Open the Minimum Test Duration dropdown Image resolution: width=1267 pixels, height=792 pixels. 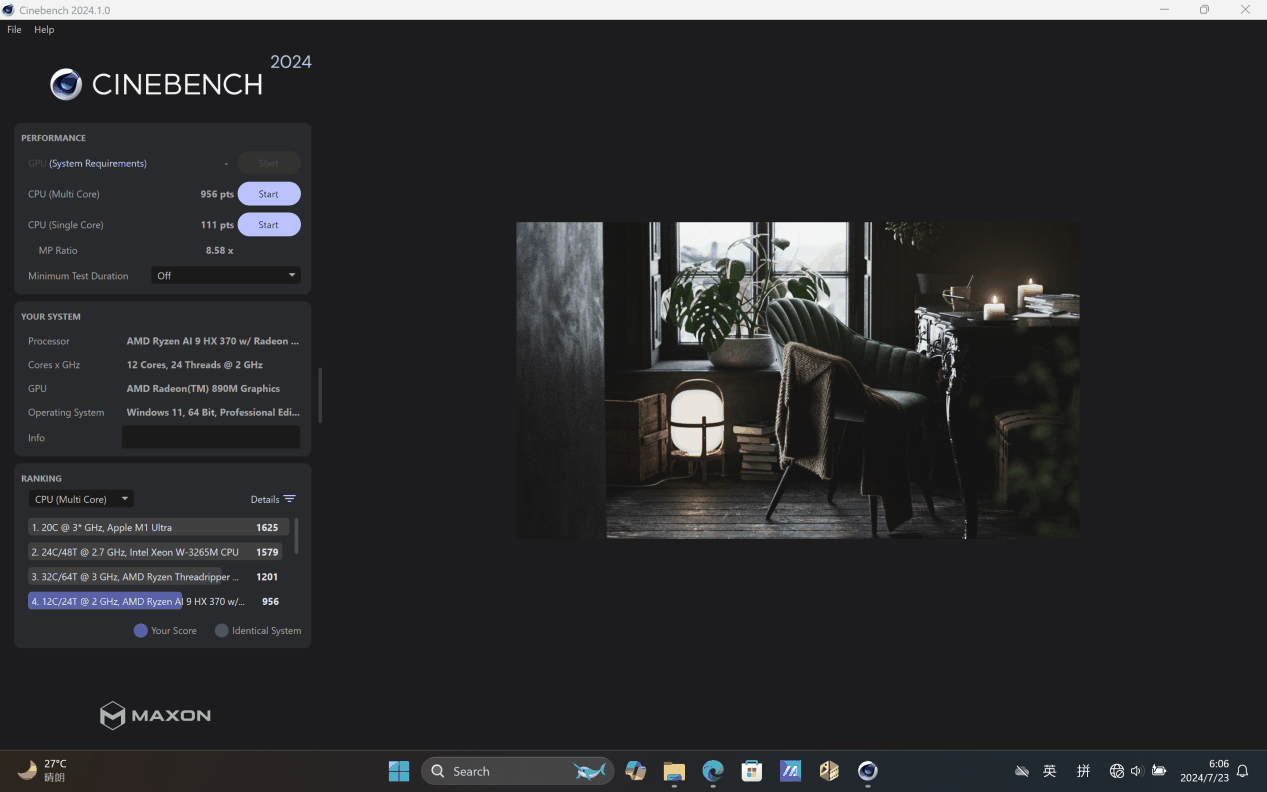(x=226, y=275)
